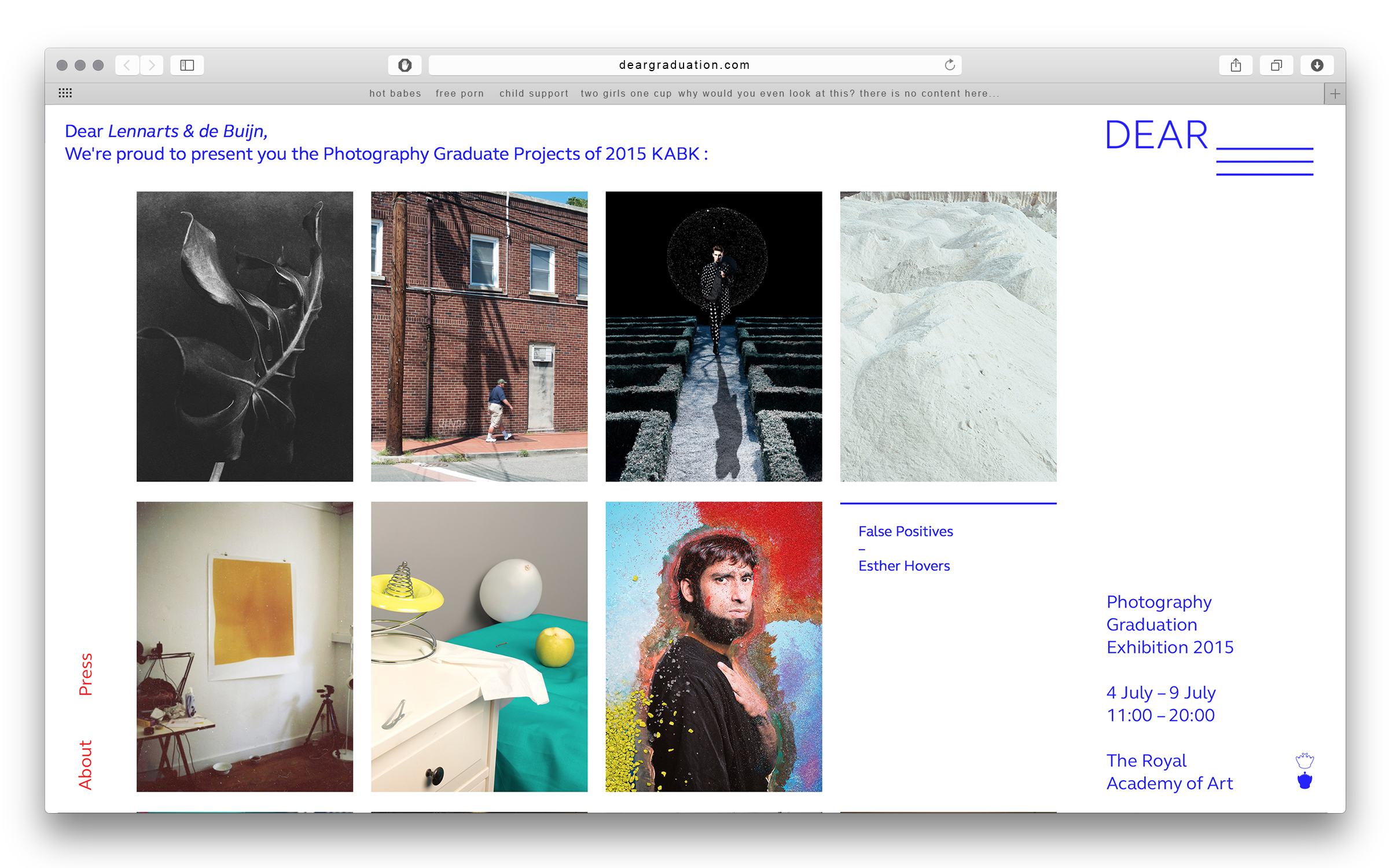The image size is (1389, 868).
Task: Open the privacy shield extension icon
Action: pos(405,65)
